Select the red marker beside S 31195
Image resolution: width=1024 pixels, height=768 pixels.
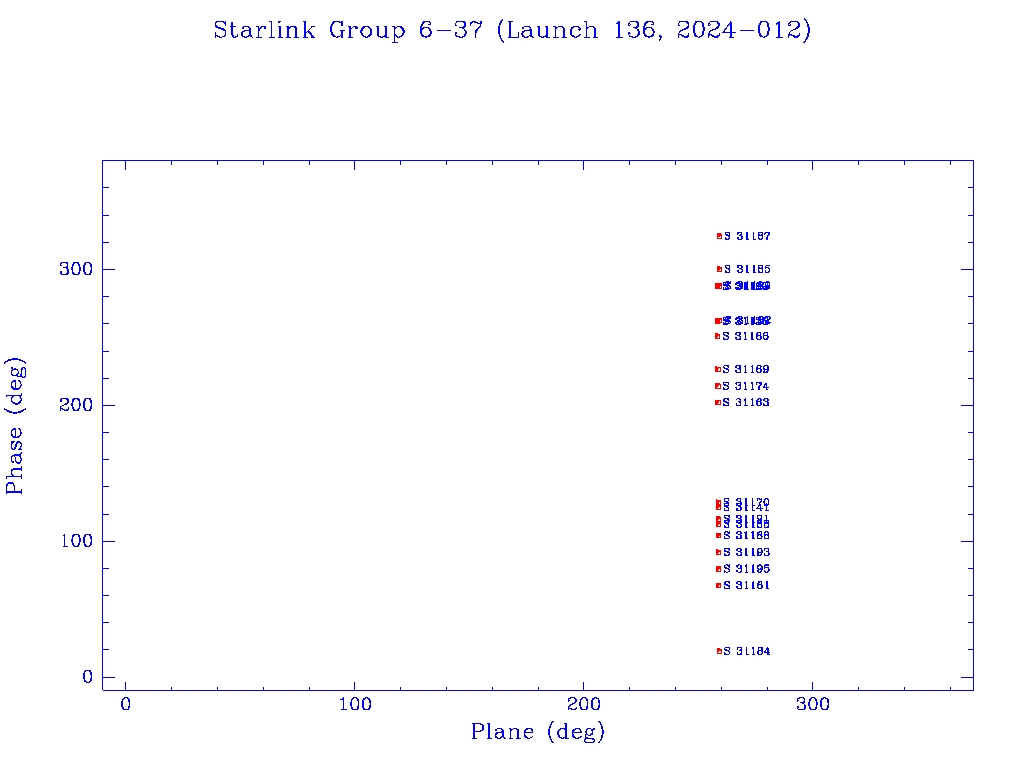[x=718, y=569]
